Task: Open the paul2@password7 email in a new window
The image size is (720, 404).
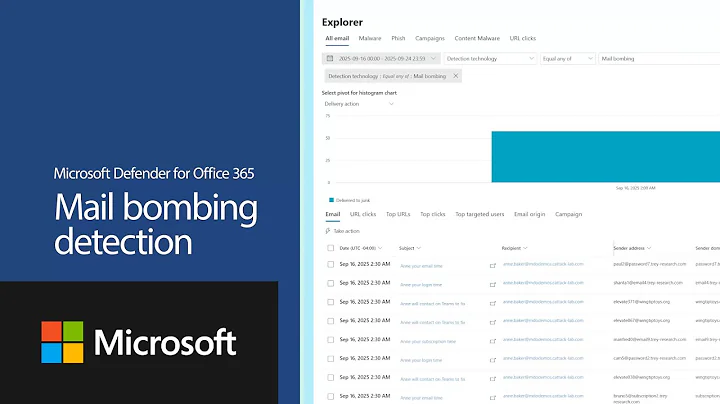Action: [x=493, y=266]
